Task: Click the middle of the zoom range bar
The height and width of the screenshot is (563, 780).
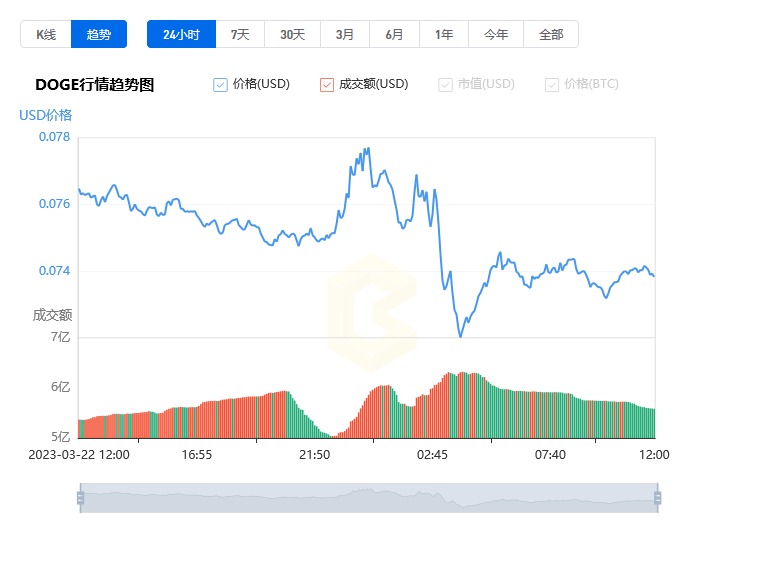Action: (x=368, y=498)
